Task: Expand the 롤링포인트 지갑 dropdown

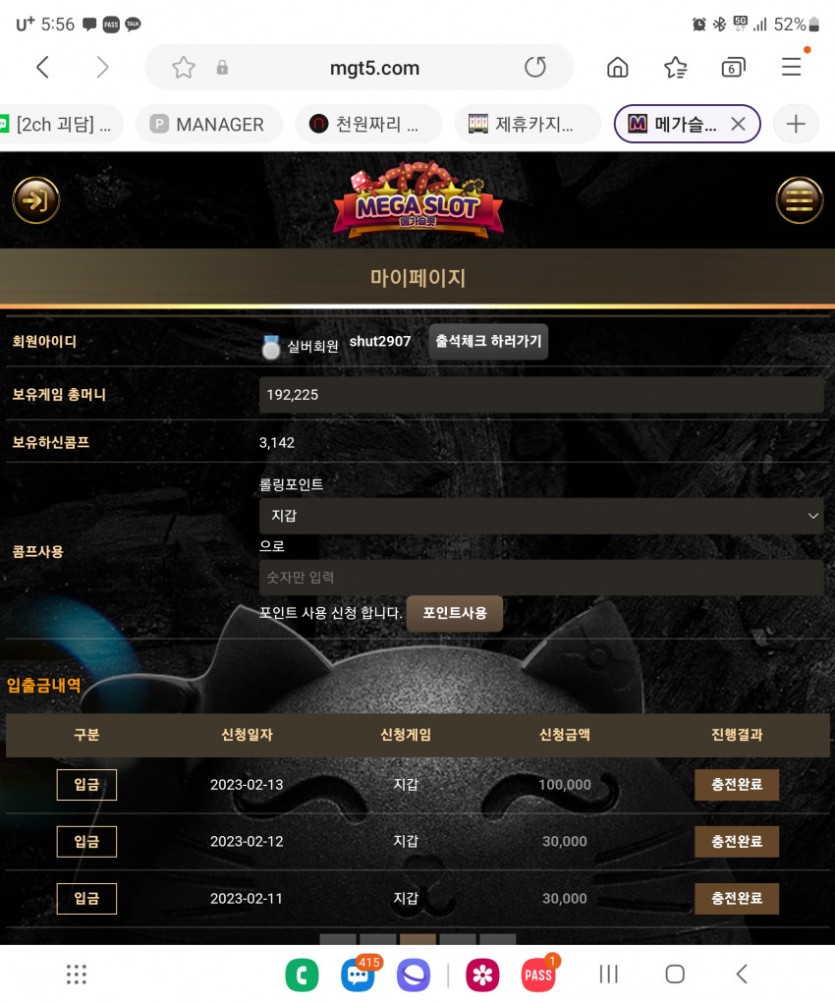Action: tap(541, 516)
